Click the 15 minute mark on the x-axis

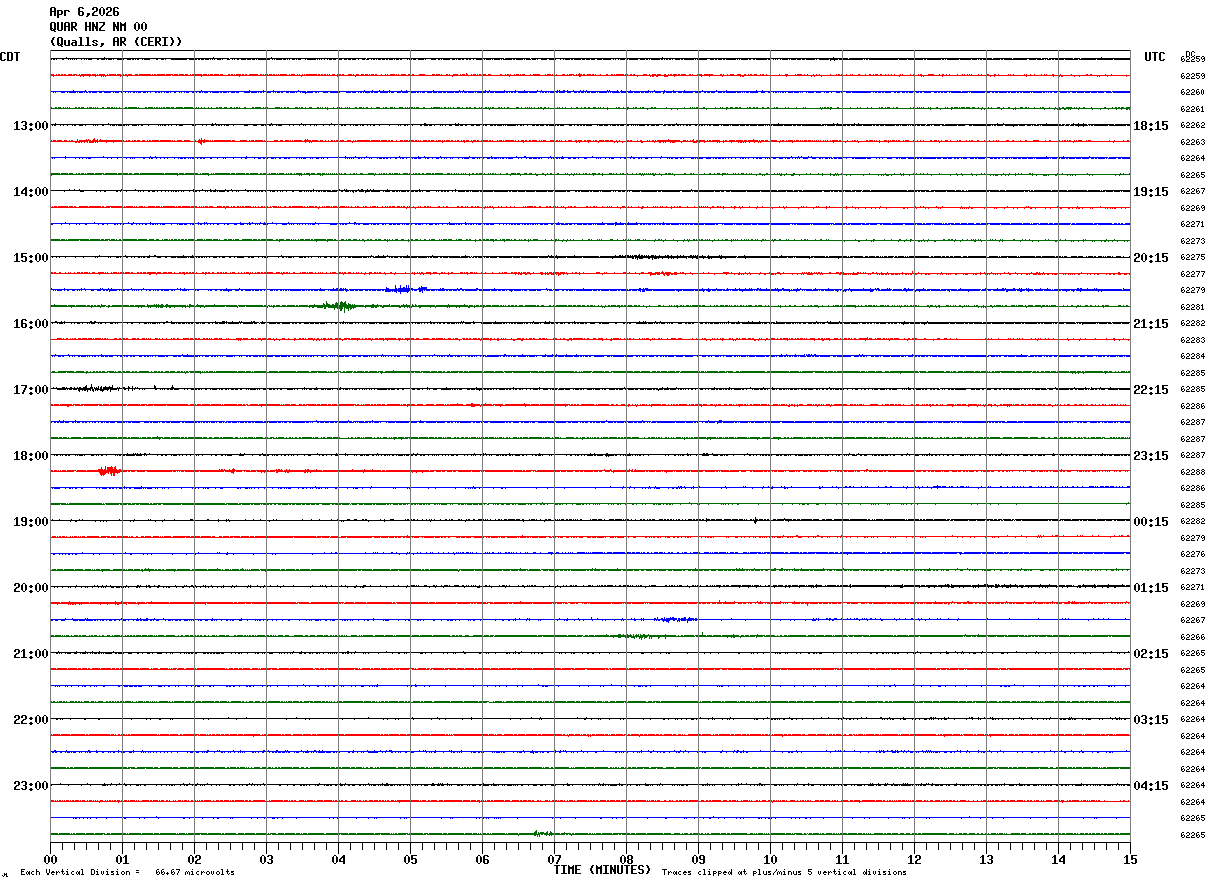click(1130, 859)
